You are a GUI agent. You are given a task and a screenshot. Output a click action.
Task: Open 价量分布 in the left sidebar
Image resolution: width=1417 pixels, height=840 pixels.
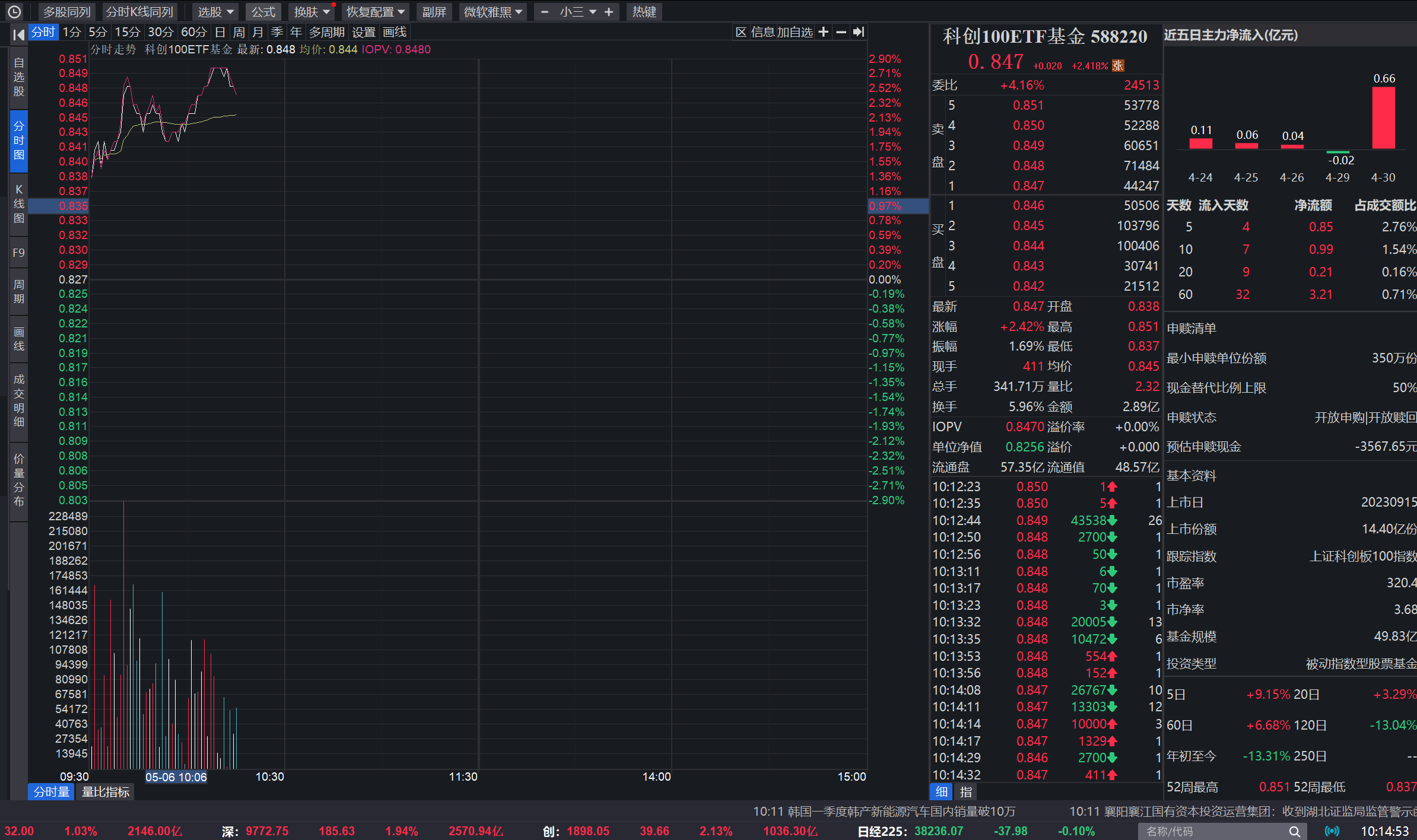point(19,480)
